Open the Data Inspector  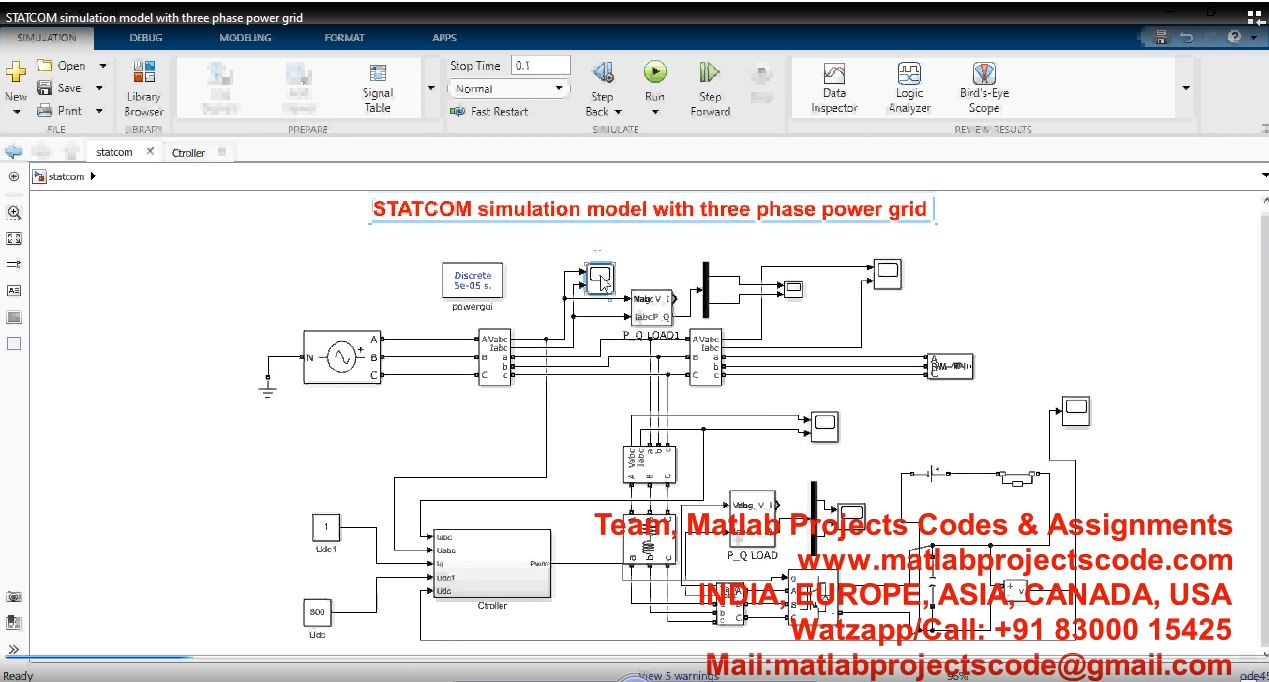(x=834, y=88)
